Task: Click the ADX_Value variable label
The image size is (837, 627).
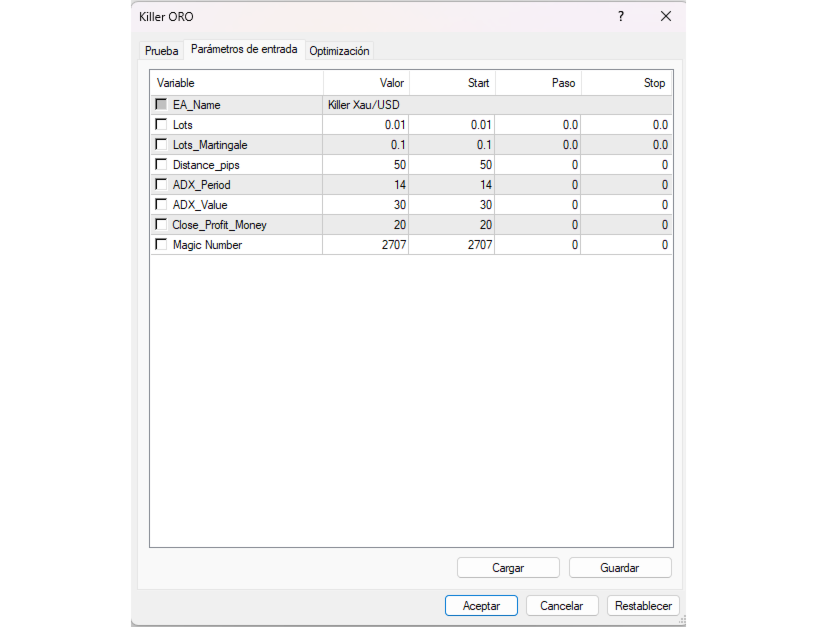Action: [x=200, y=205]
